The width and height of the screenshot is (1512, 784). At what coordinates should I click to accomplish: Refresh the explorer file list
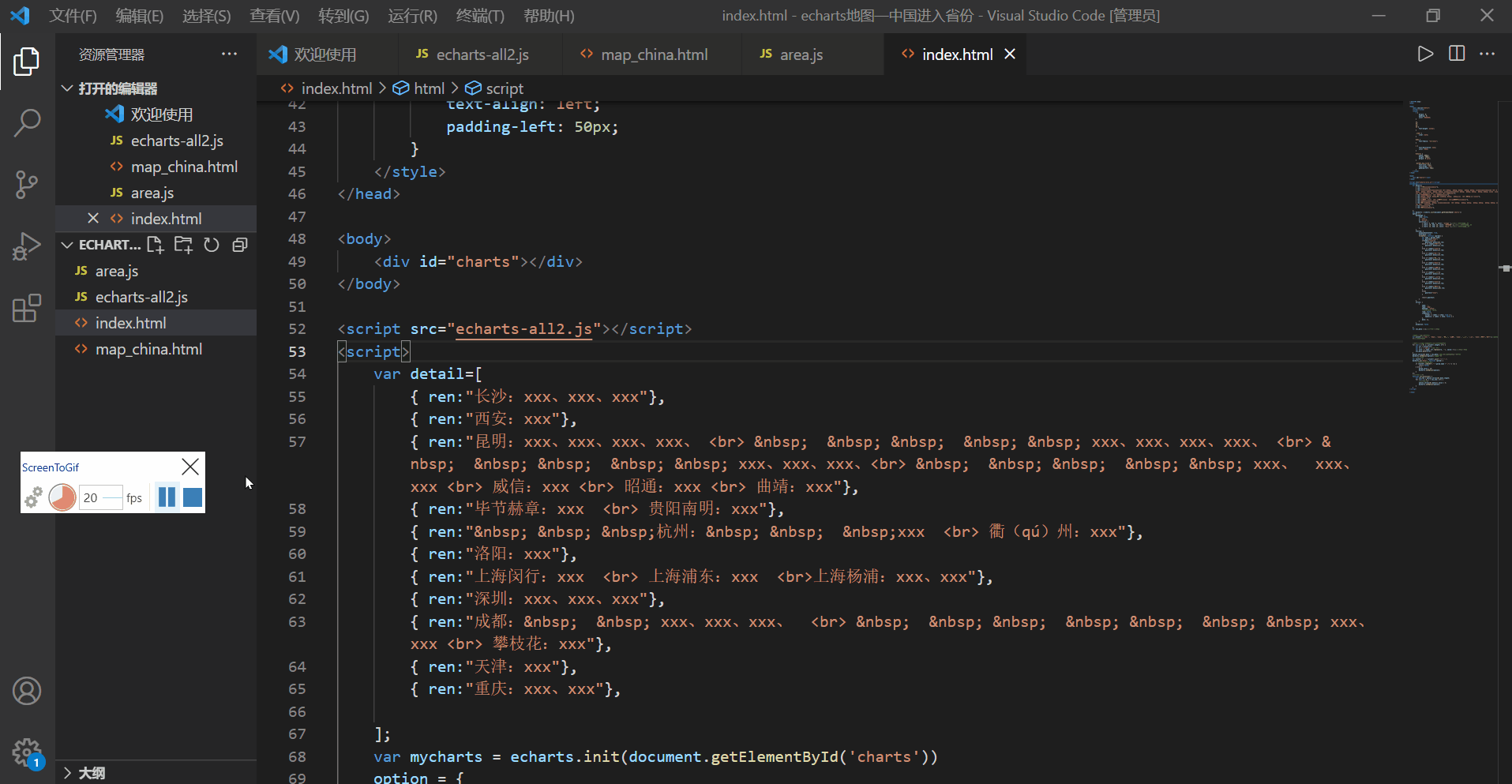[212, 245]
